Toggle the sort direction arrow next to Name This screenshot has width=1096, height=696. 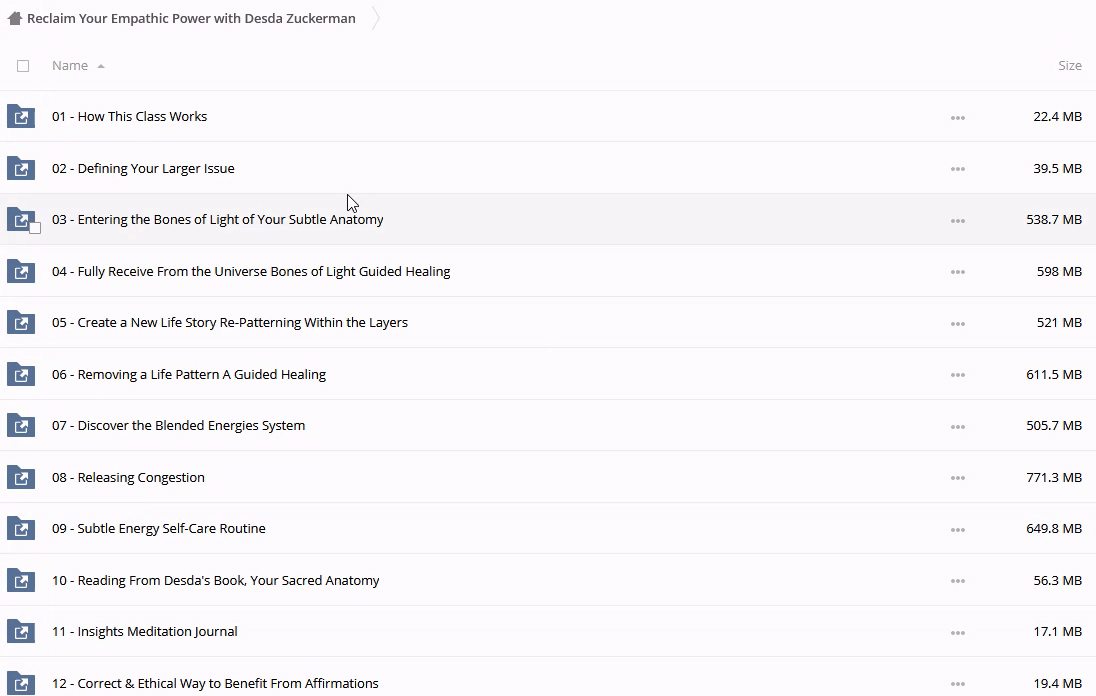pos(101,66)
